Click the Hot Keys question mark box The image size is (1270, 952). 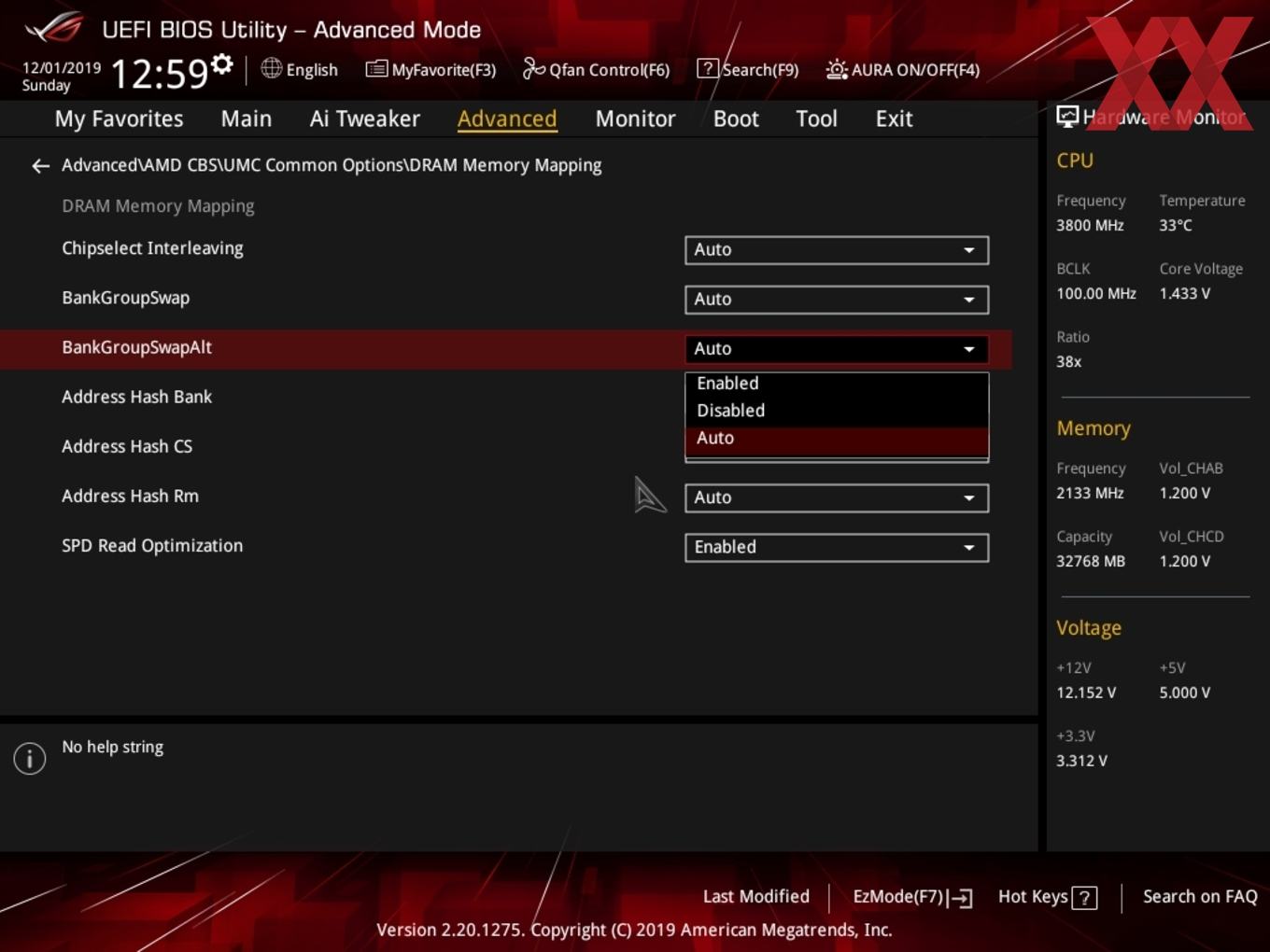pos(1084,898)
